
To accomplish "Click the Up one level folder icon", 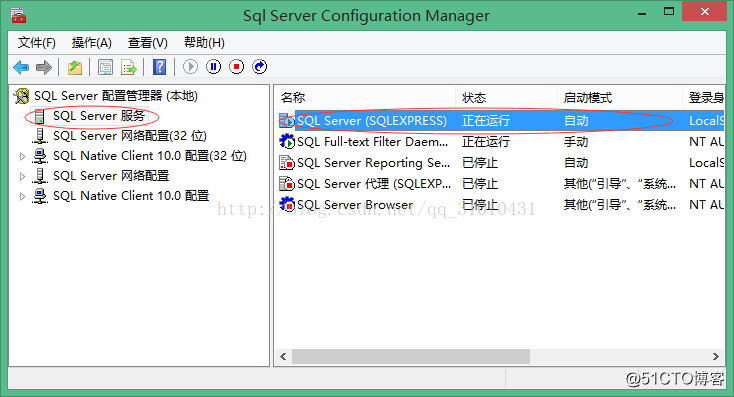I will click(75, 67).
